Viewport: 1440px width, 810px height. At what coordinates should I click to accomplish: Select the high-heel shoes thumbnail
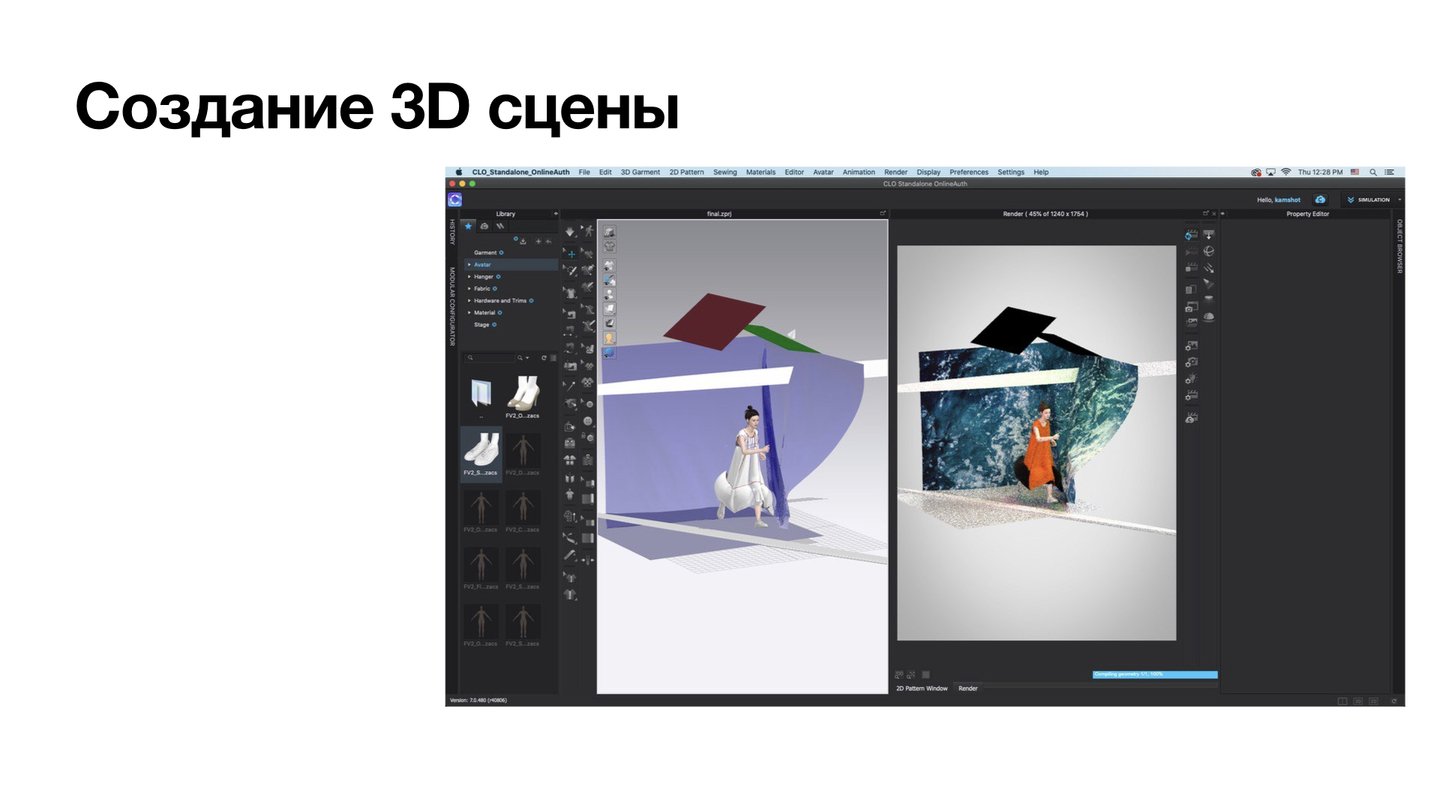(523, 395)
